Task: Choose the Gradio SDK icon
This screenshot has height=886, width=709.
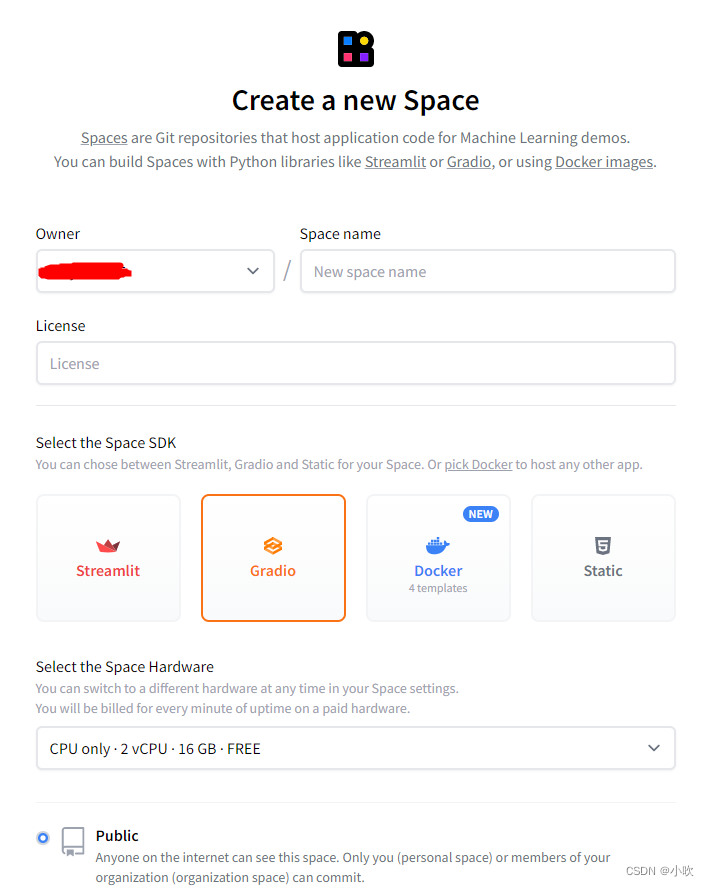Action: pos(273,546)
